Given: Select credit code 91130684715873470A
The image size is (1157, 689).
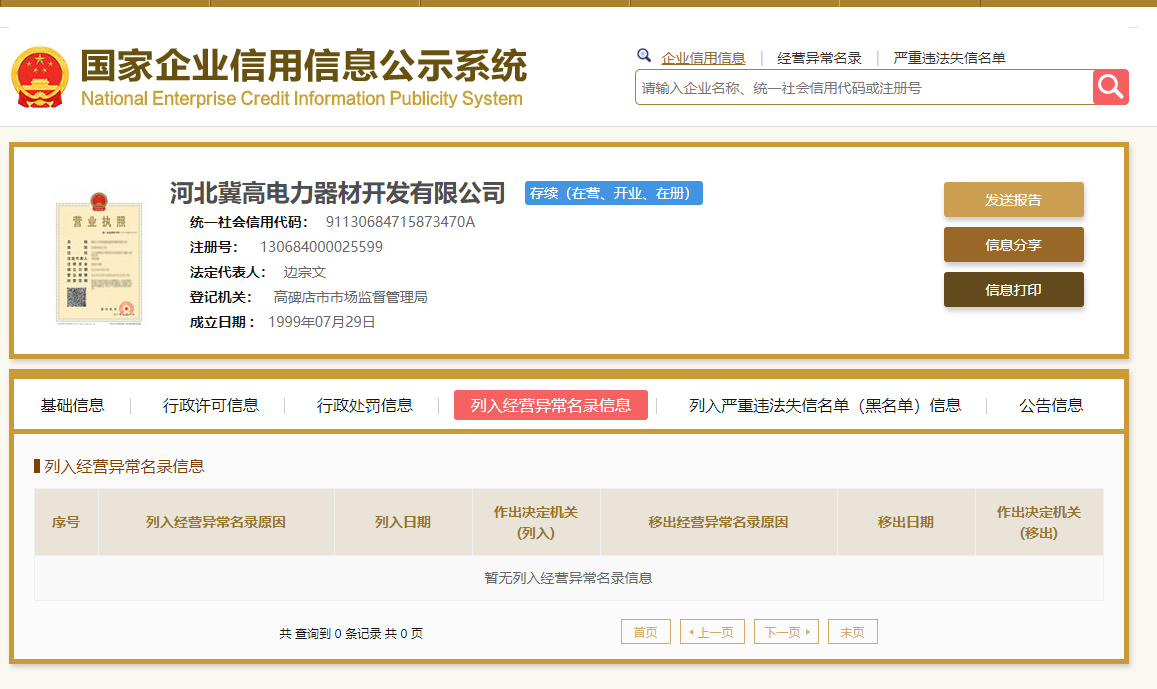Looking at the screenshot, I should [x=401, y=222].
